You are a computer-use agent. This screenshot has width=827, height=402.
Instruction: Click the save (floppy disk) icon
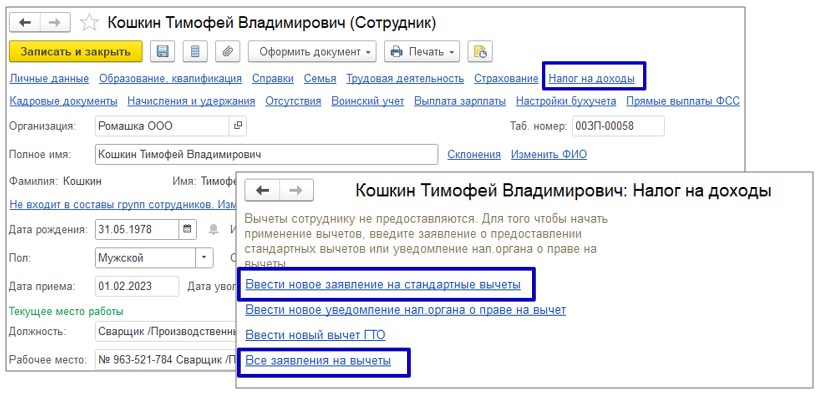click(162, 51)
